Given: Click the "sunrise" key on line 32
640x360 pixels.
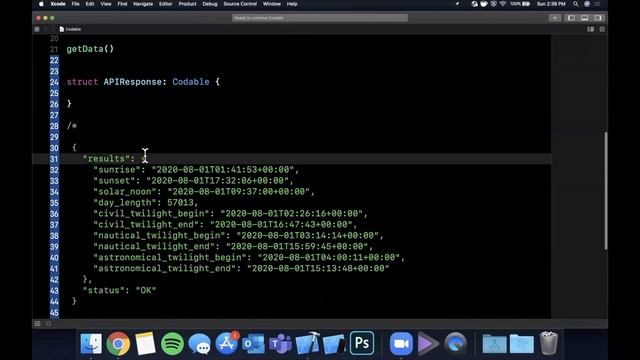Looking at the screenshot, I should 117,170.
